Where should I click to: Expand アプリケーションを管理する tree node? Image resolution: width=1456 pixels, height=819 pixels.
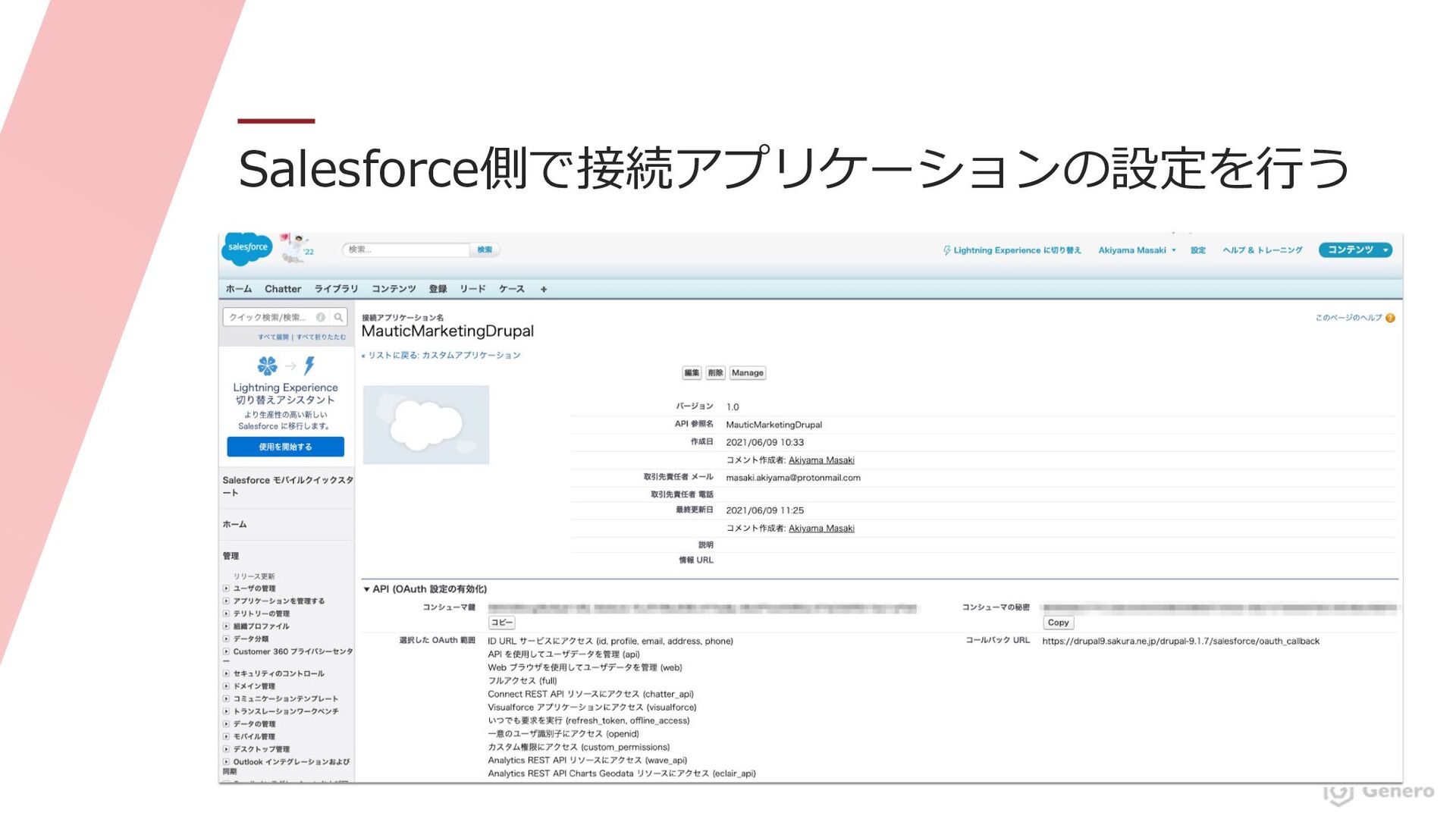[x=226, y=601]
